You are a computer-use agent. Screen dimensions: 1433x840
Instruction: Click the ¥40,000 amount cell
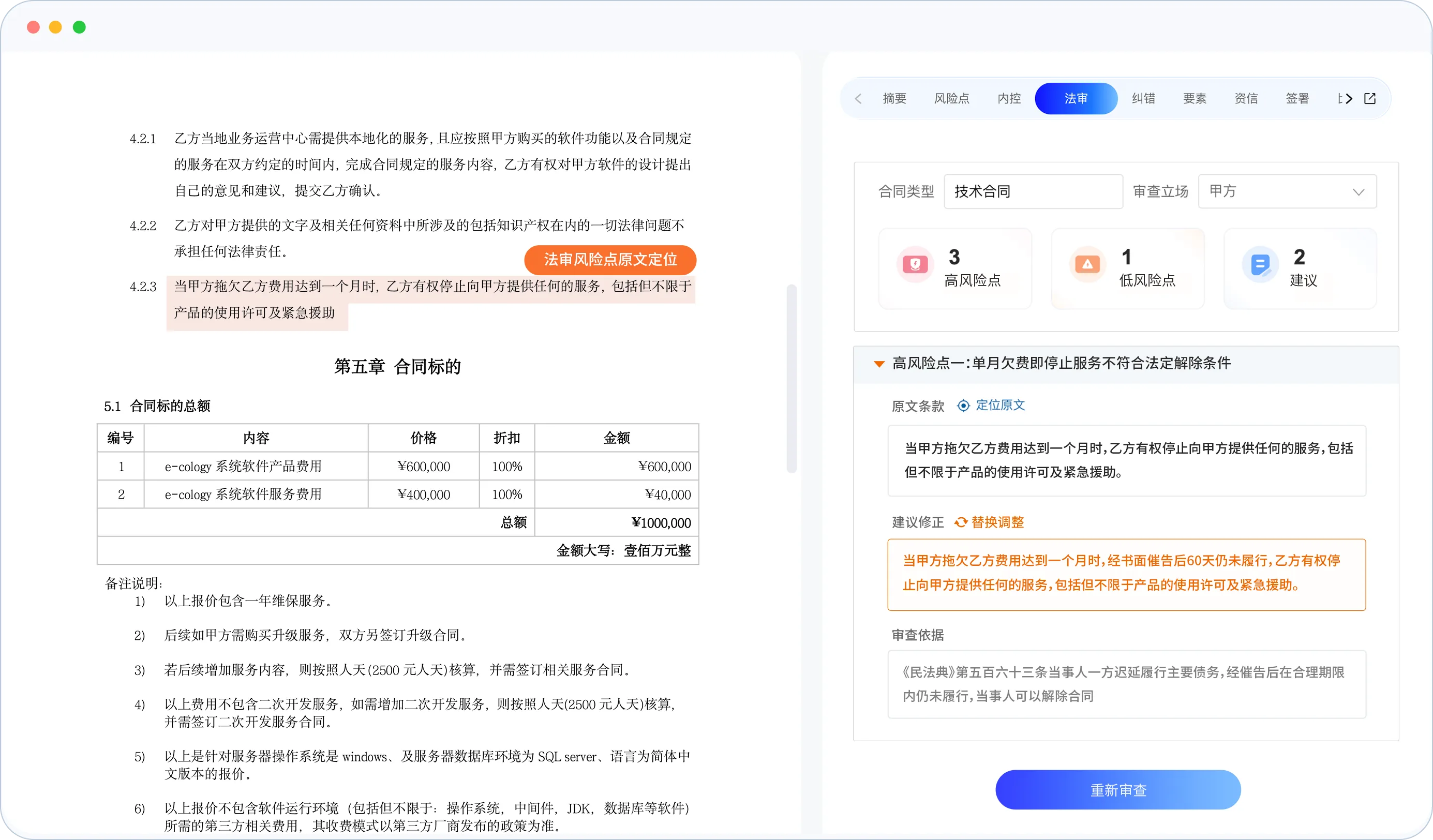(x=617, y=494)
